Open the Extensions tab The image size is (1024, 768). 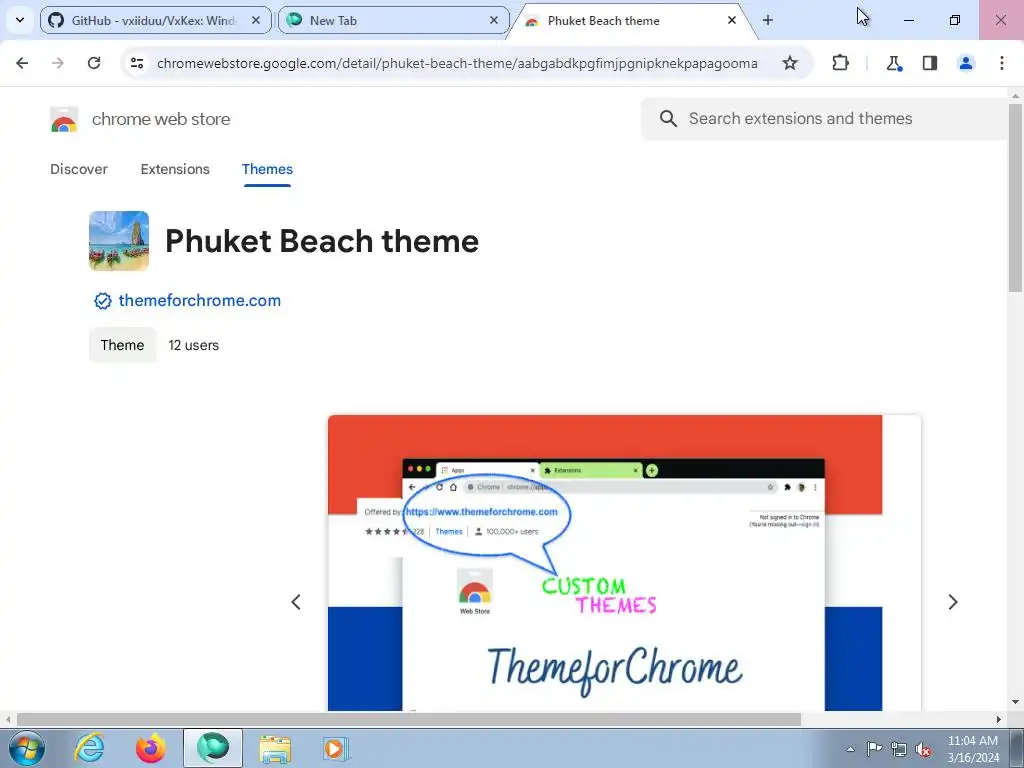tap(175, 169)
